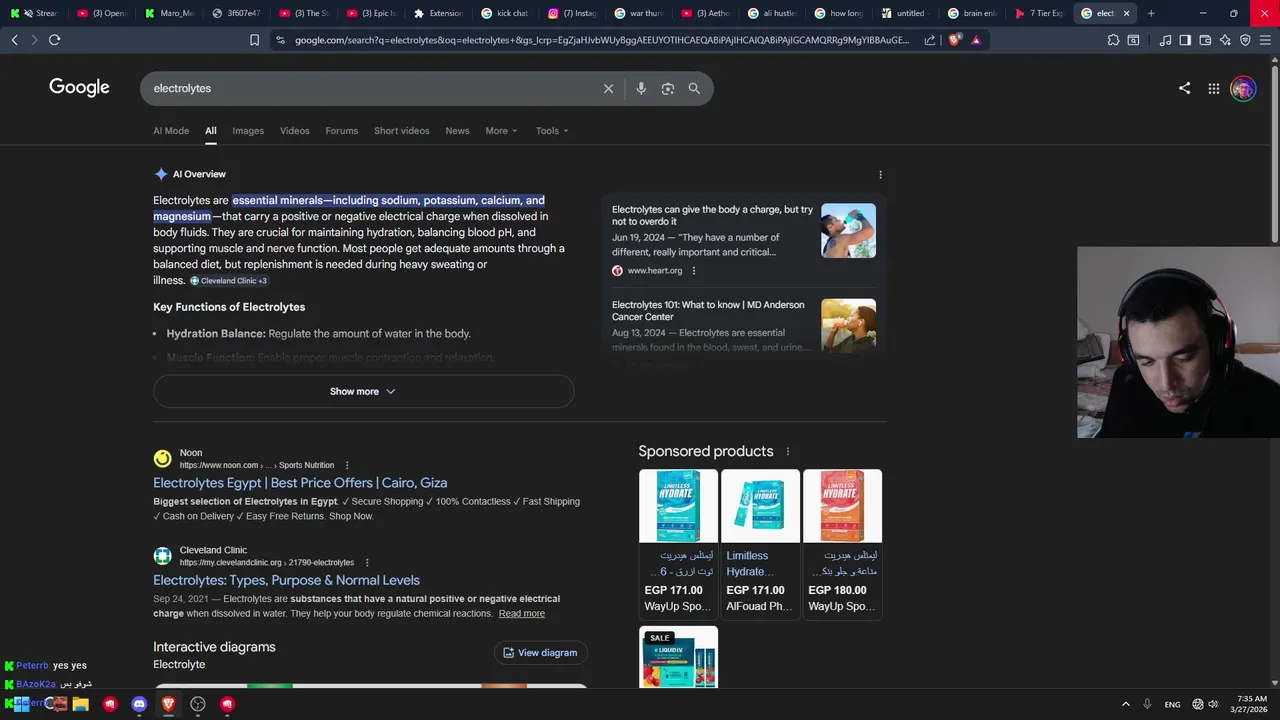Select the Images search tab
This screenshot has height=720, width=1280.
(248, 131)
